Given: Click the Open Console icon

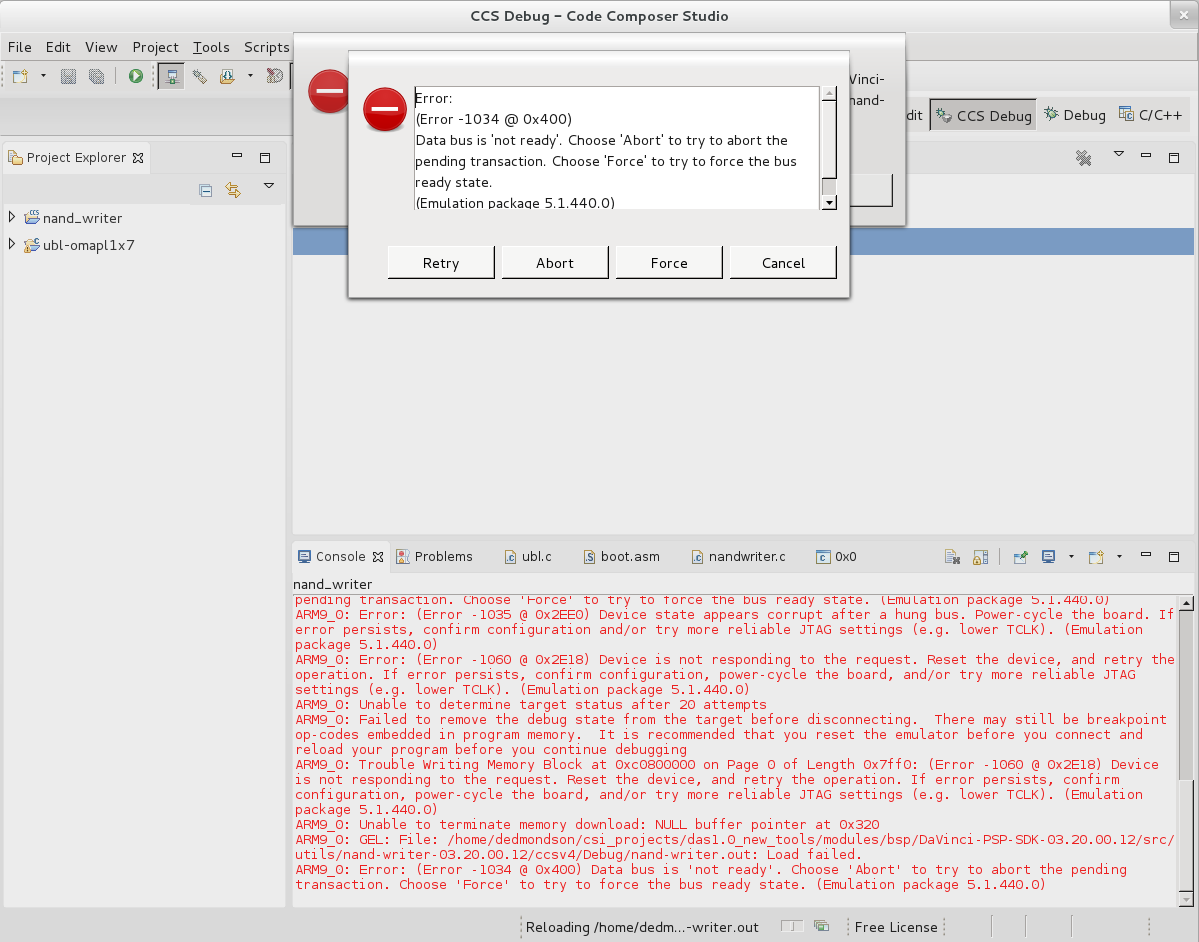Looking at the screenshot, I should pyautogui.click(x=1097, y=557).
